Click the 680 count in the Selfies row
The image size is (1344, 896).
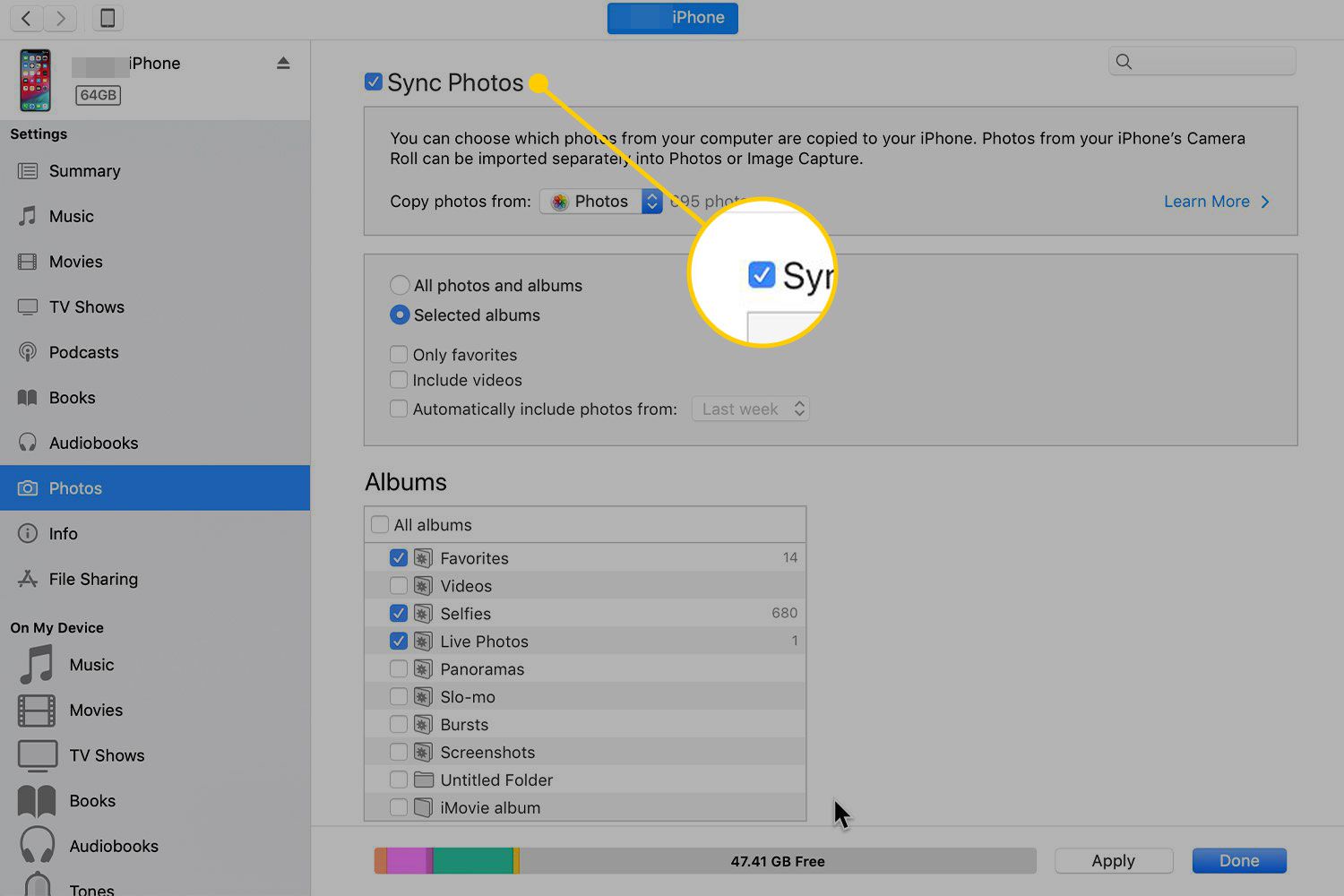pos(784,613)
